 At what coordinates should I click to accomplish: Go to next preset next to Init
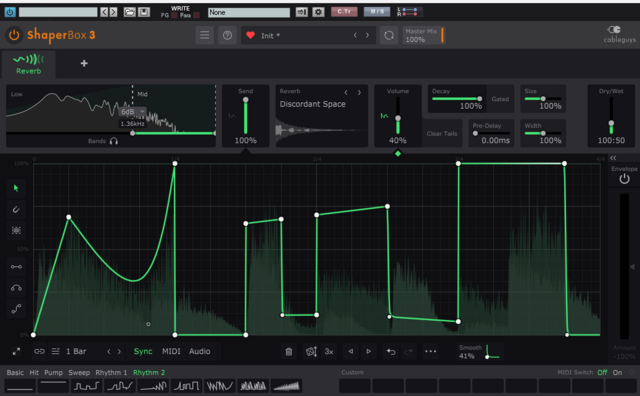coord(367,35)
